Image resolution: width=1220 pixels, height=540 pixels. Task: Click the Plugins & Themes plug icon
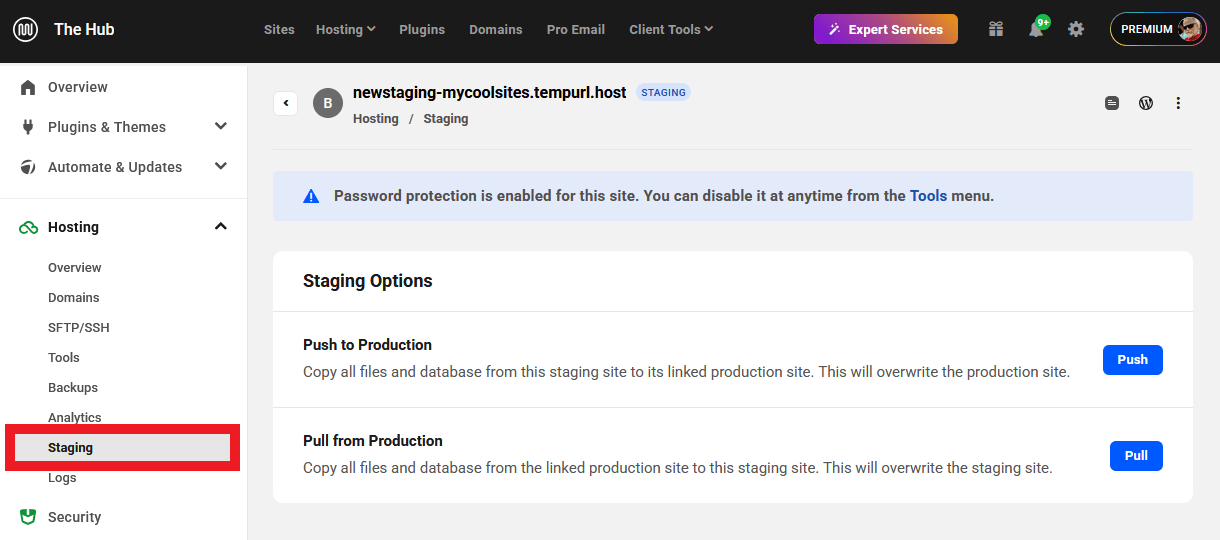pos(28,127)
